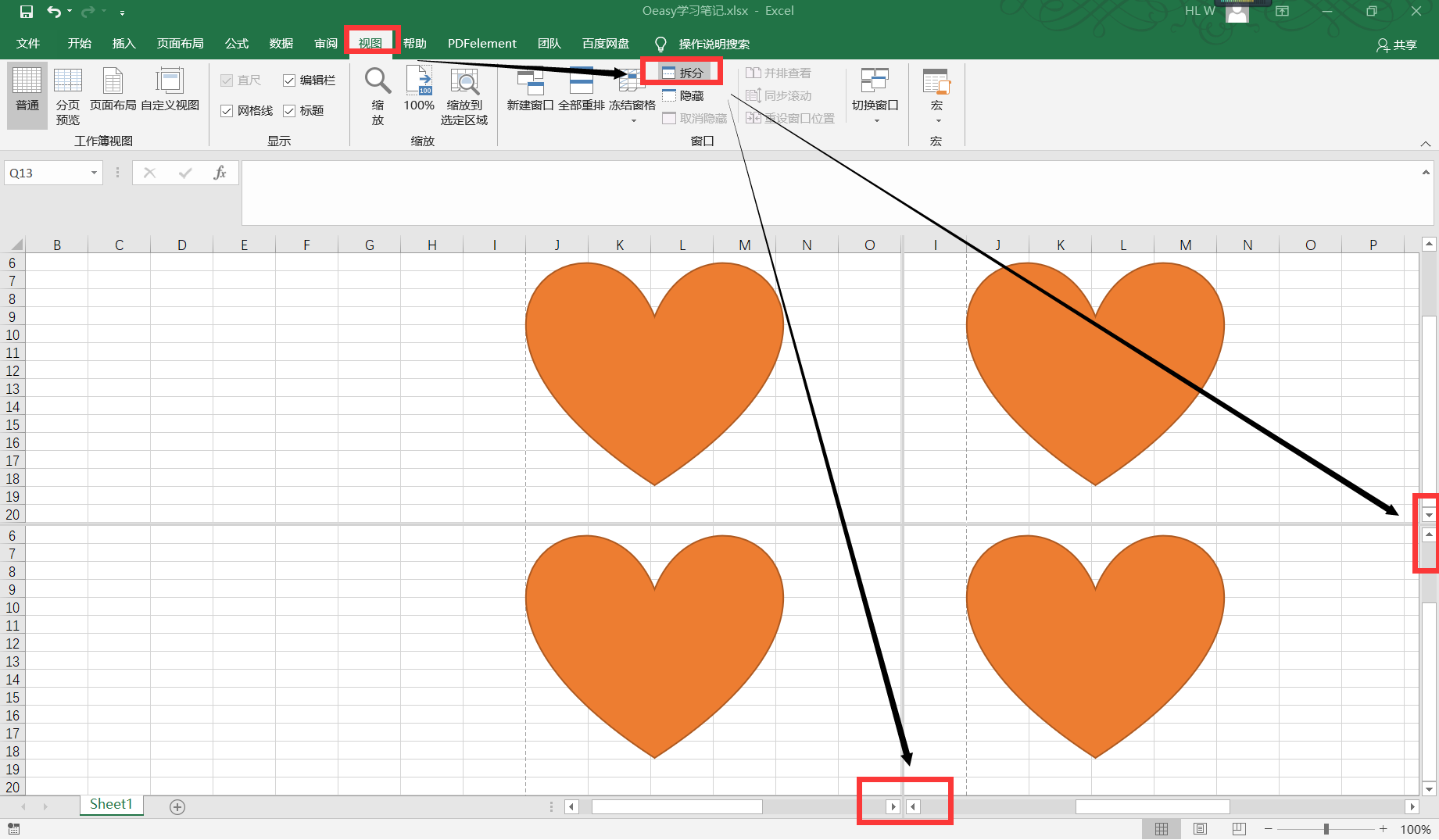Image resolution: width=1439 pixels, height=840 pixels.
Task: Zoom to Selection (缩放到选定区域)
Action: [x=464, y=96]
